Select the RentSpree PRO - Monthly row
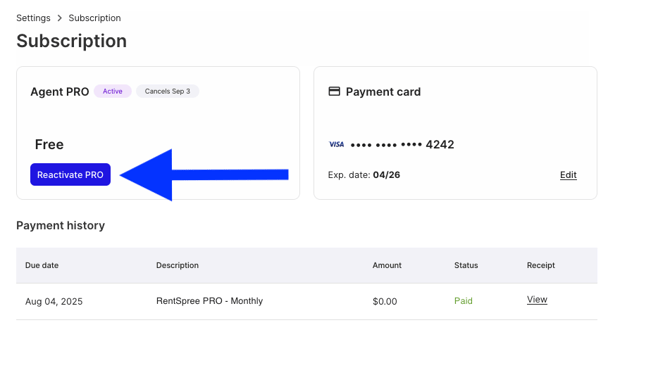 coord(307,301)
